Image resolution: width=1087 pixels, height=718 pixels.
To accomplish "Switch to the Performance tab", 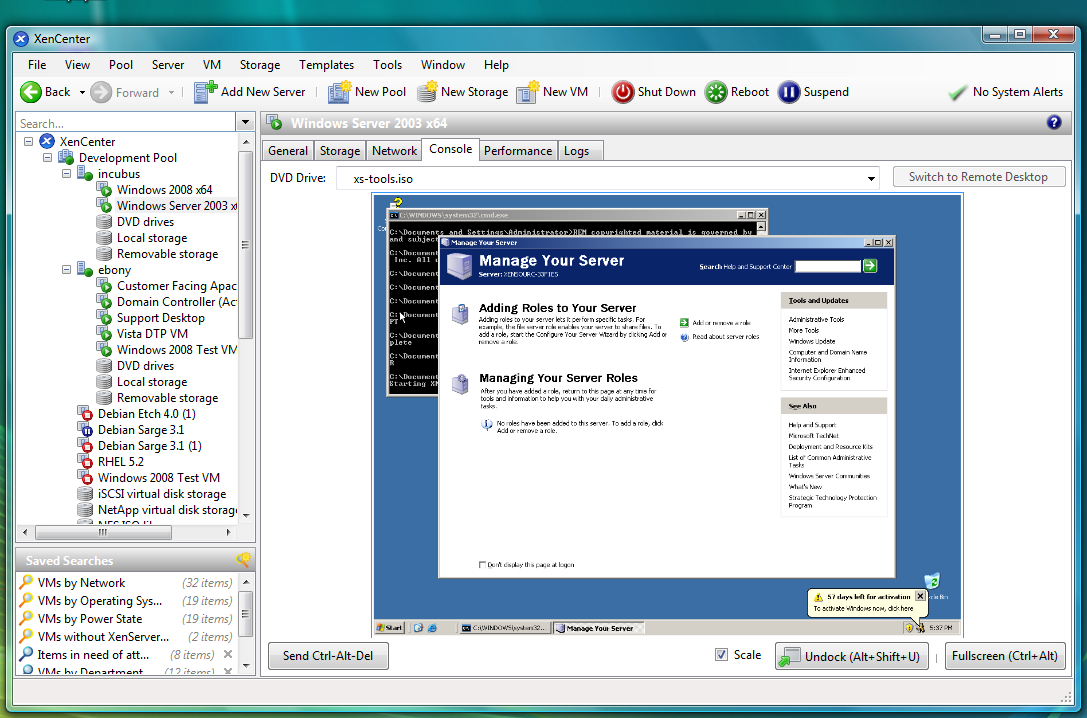I will 517,151.
